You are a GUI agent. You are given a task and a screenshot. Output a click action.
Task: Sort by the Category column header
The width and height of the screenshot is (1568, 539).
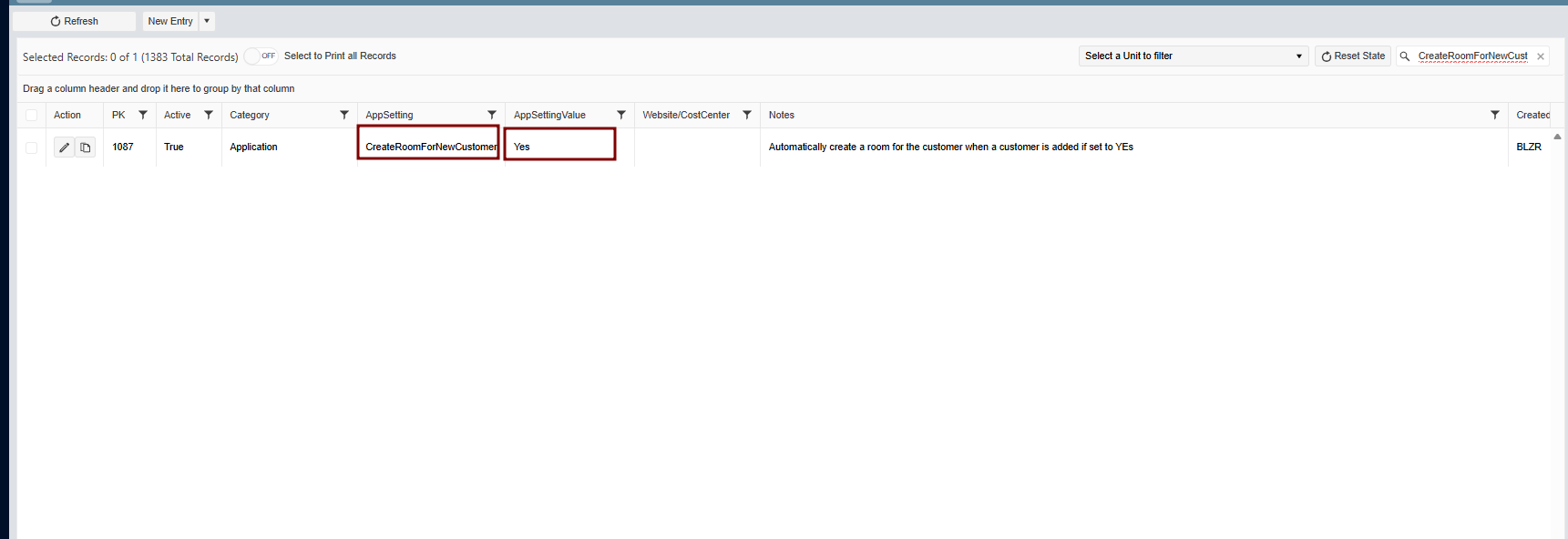point(250,115)
